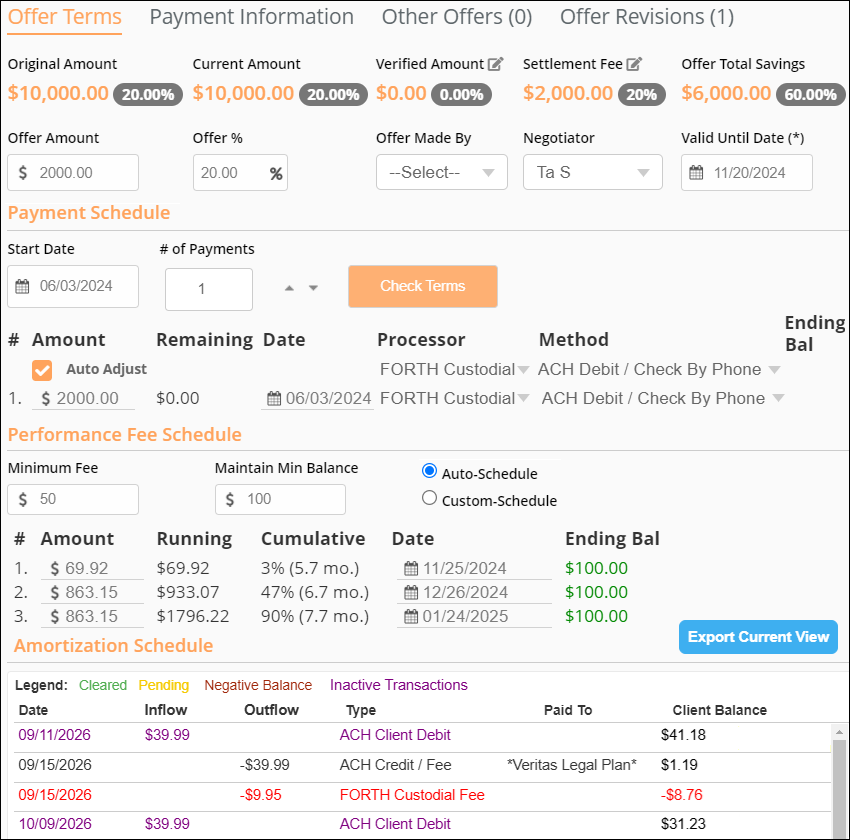Click calendar icon beside 01/24/2025 fee date
This screenshot has width=850, height=840.
point(411,616)
